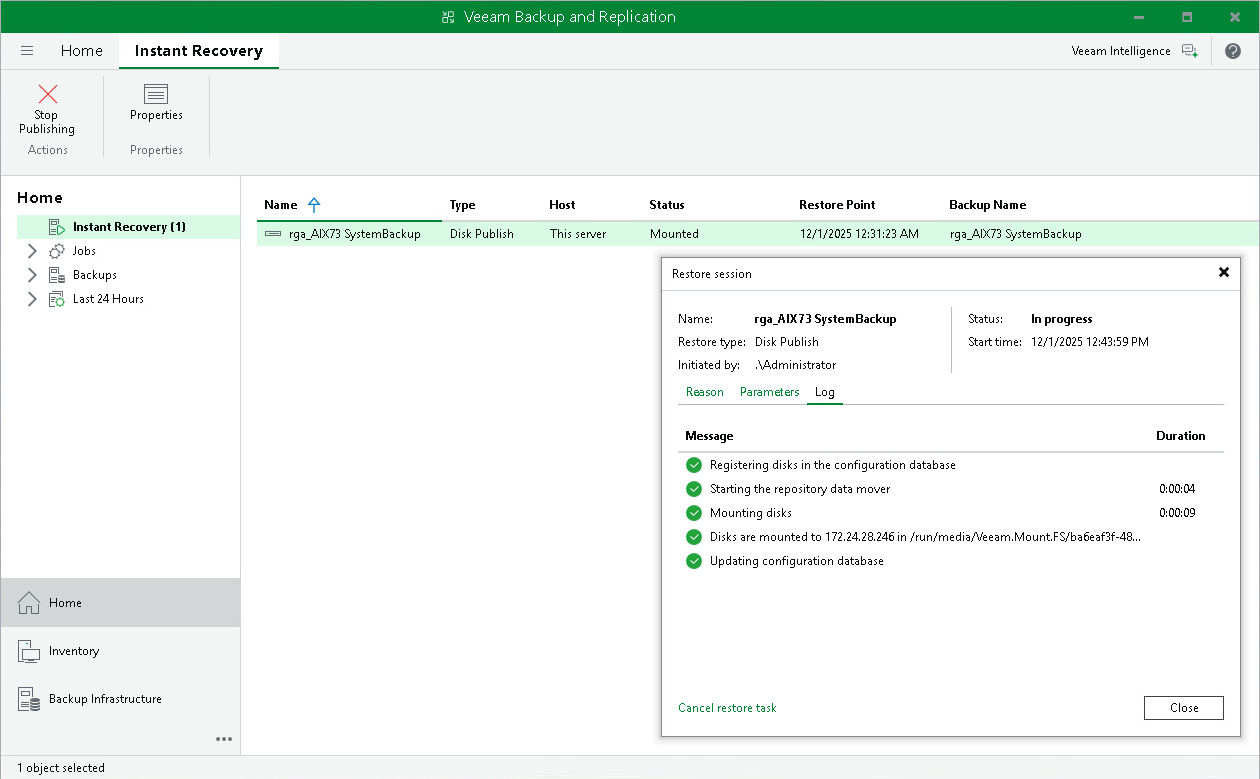
Task: Expand the Backups tree node
Action: pos(31,274)
